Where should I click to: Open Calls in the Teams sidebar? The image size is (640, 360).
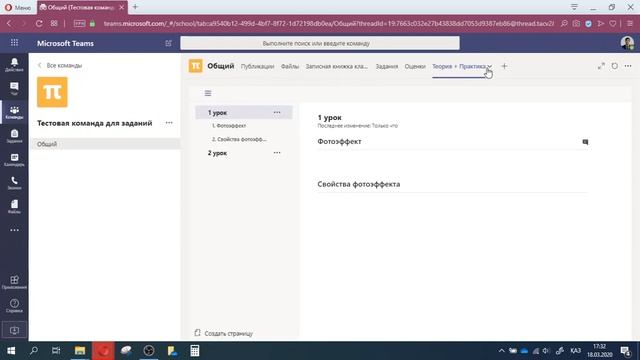14,183
